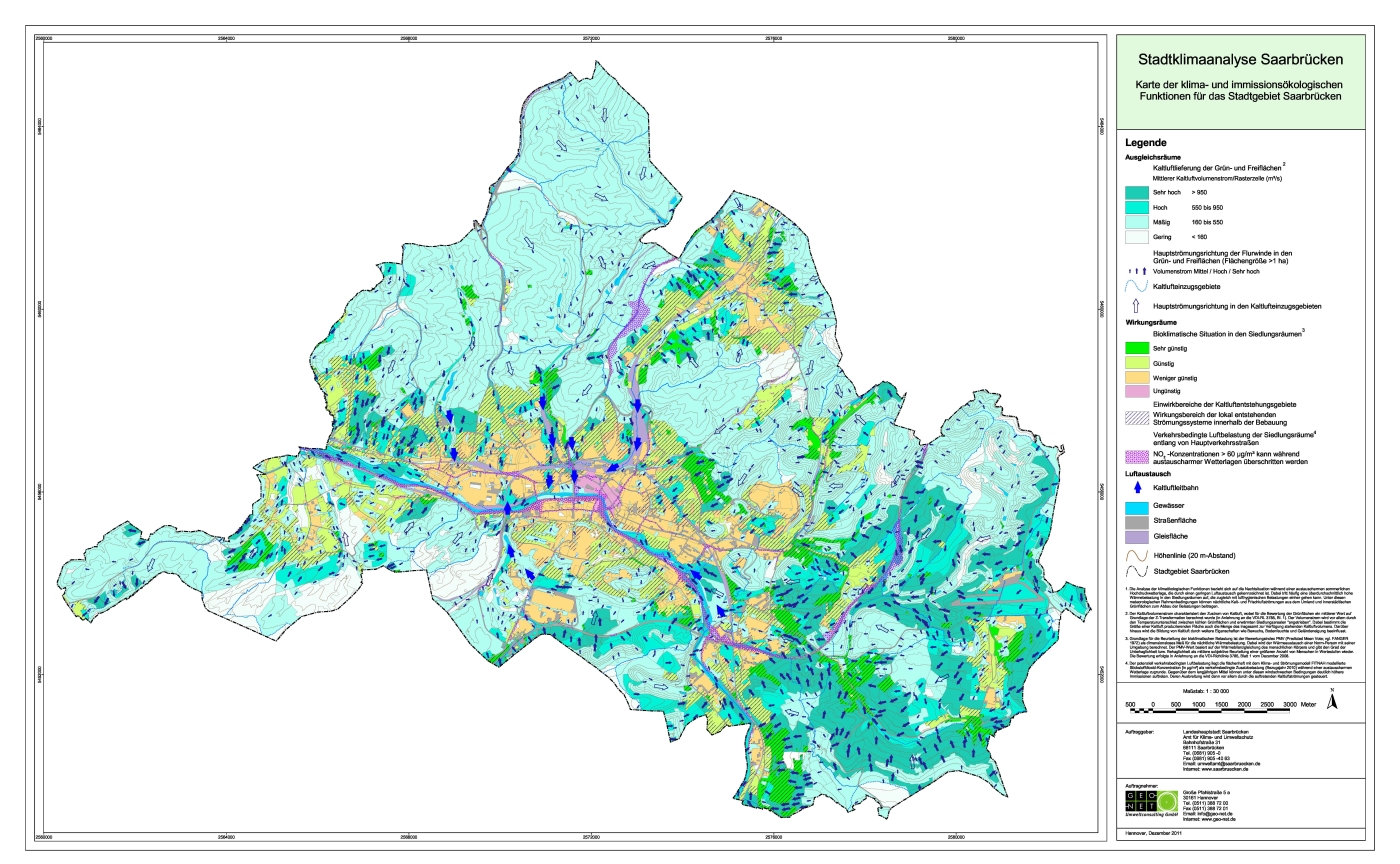This screenshot has height=864, width=1400.
Task: Click the north arrow compass symbol
Action: pyautogui.click(x=1332, y=701)
